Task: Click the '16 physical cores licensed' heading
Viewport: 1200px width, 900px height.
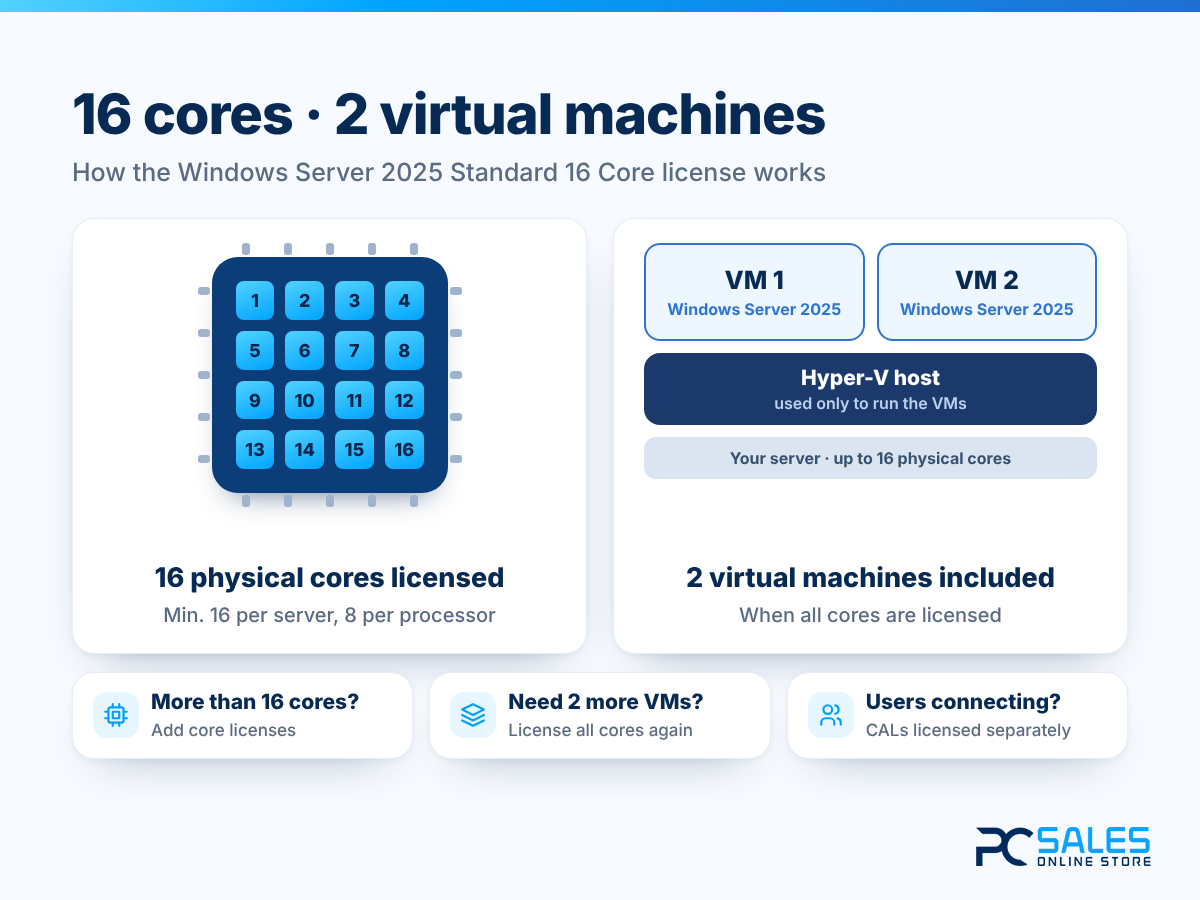Action: click(x=329, y=577)
